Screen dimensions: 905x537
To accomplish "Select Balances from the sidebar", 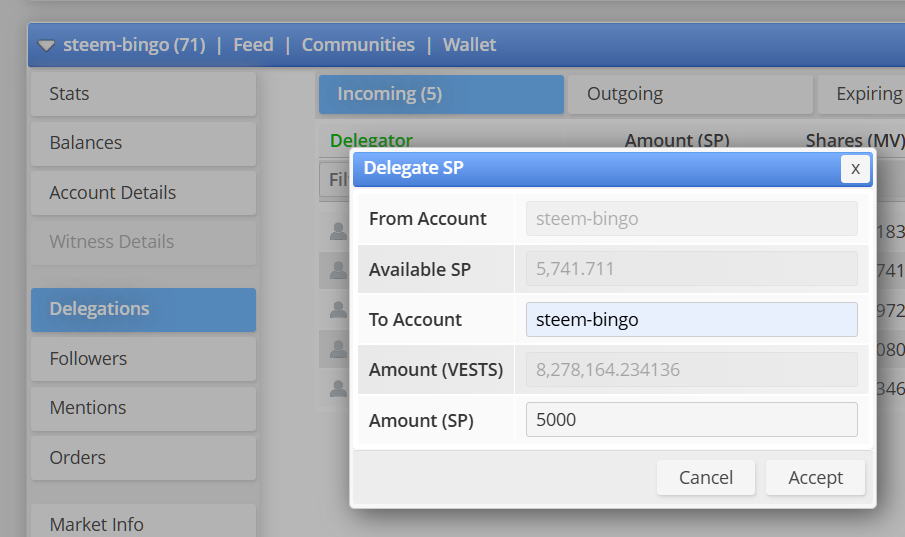I will pos(143,143).
